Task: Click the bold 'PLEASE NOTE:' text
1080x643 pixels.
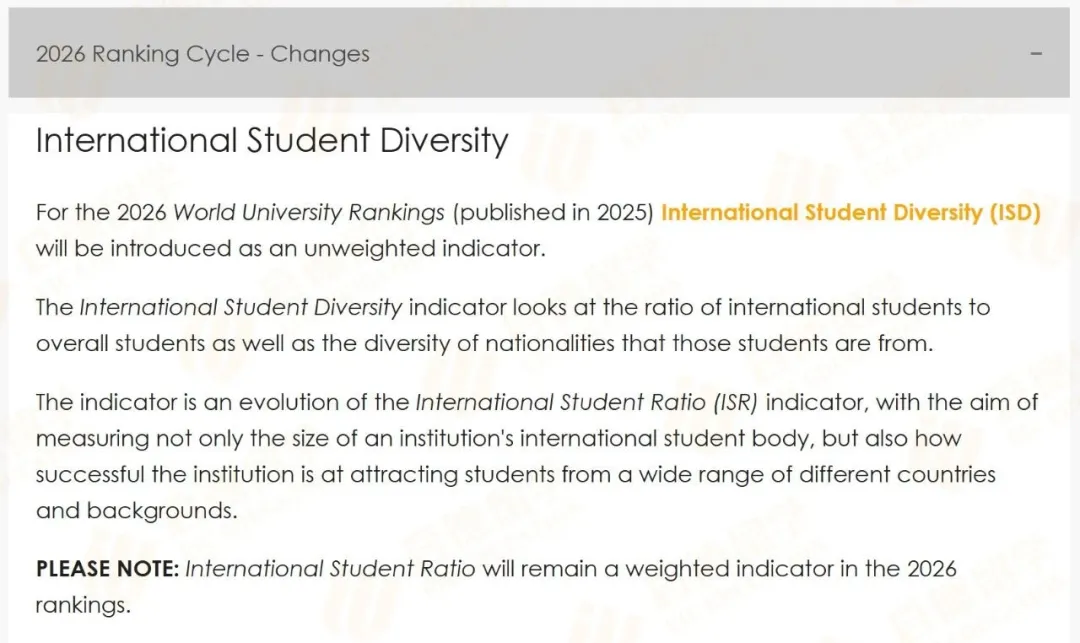Action: pos(107,569)
